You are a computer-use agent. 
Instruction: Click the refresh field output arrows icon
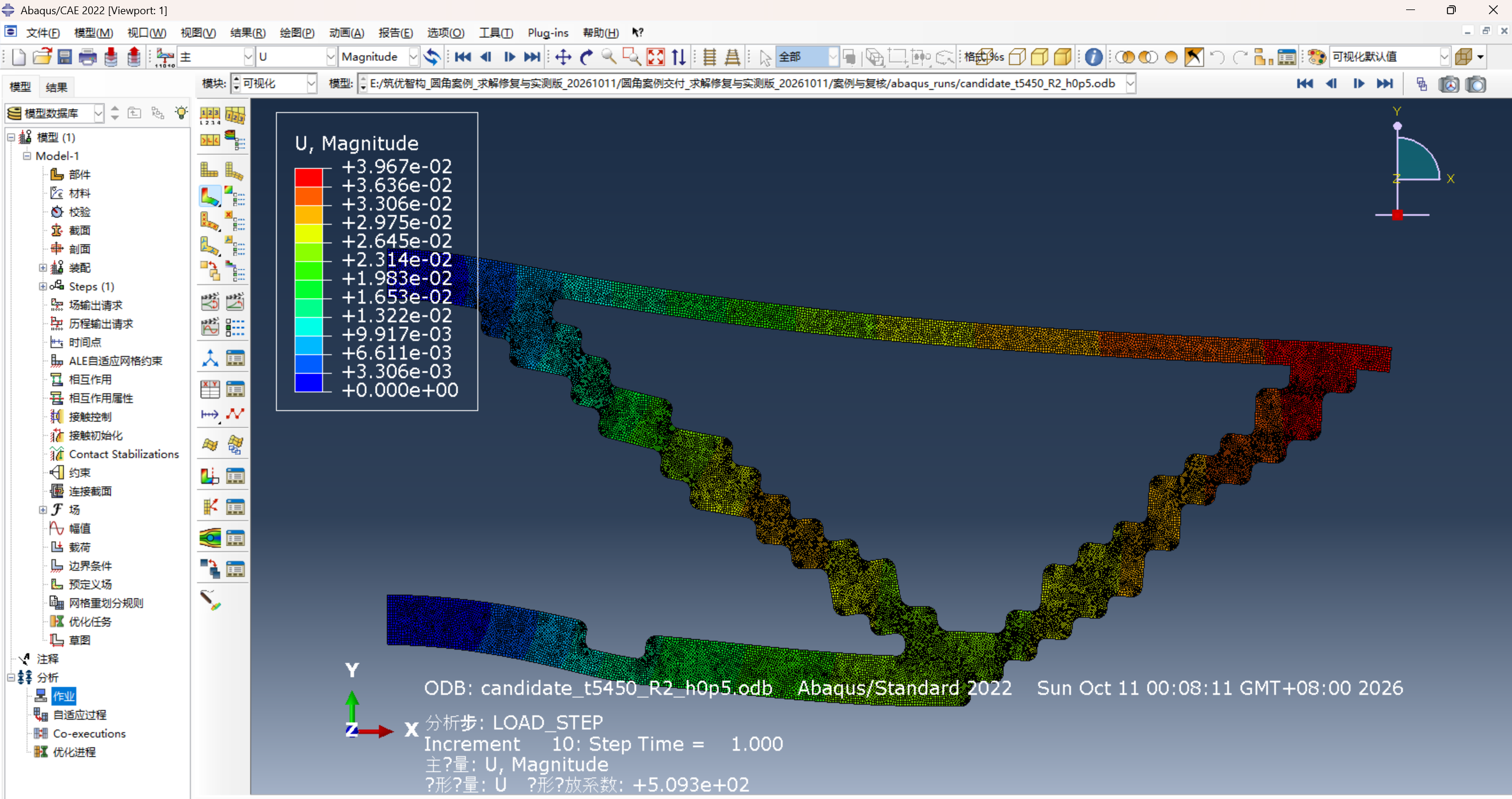tap(432, 57)
